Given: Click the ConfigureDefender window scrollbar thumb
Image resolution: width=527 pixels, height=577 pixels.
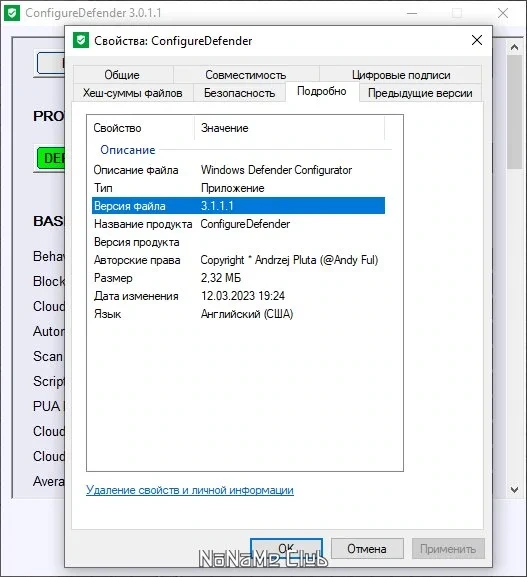Looking at the screenshot, I should tap(514, 112).
